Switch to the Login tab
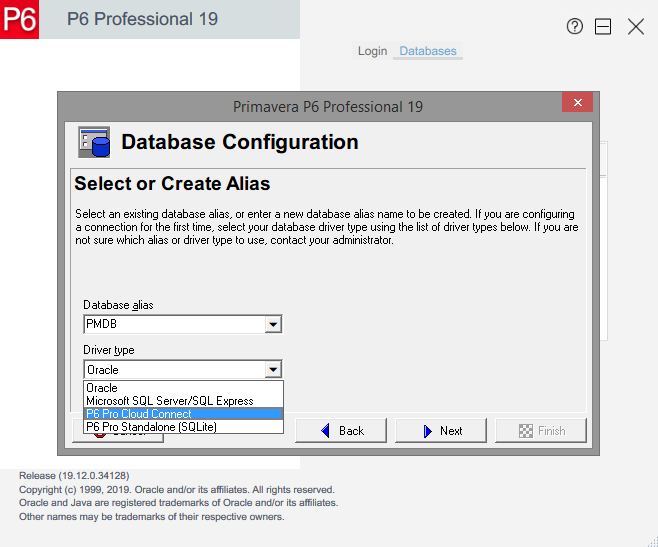The image size is (658, 547). 372,51
